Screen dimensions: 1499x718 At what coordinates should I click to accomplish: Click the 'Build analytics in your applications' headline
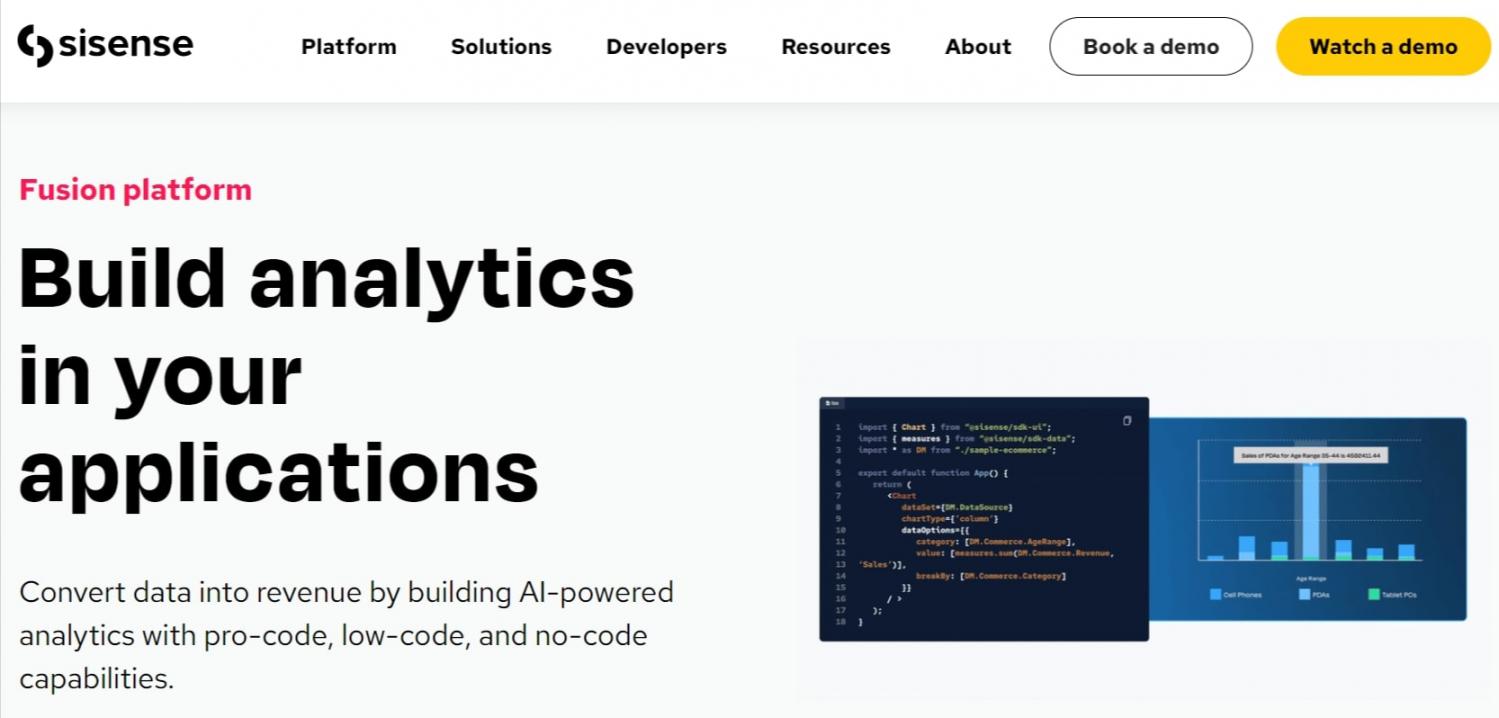click(x=327, y=373)
